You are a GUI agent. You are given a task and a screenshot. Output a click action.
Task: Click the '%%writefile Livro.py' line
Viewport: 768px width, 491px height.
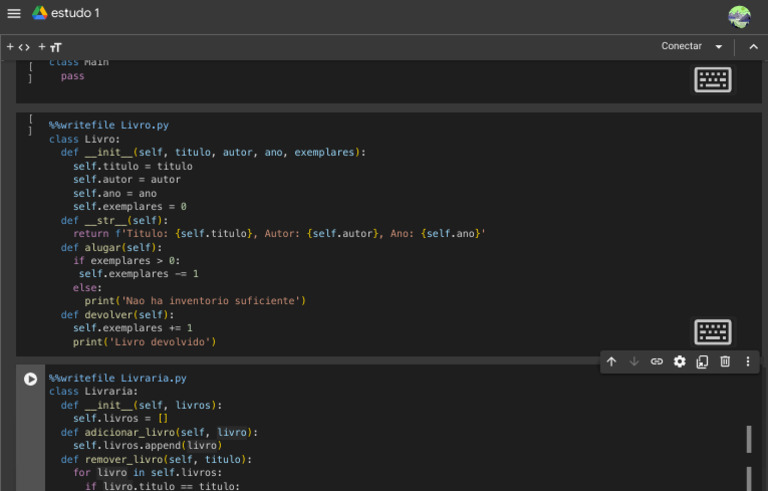[x=109, y=125]
